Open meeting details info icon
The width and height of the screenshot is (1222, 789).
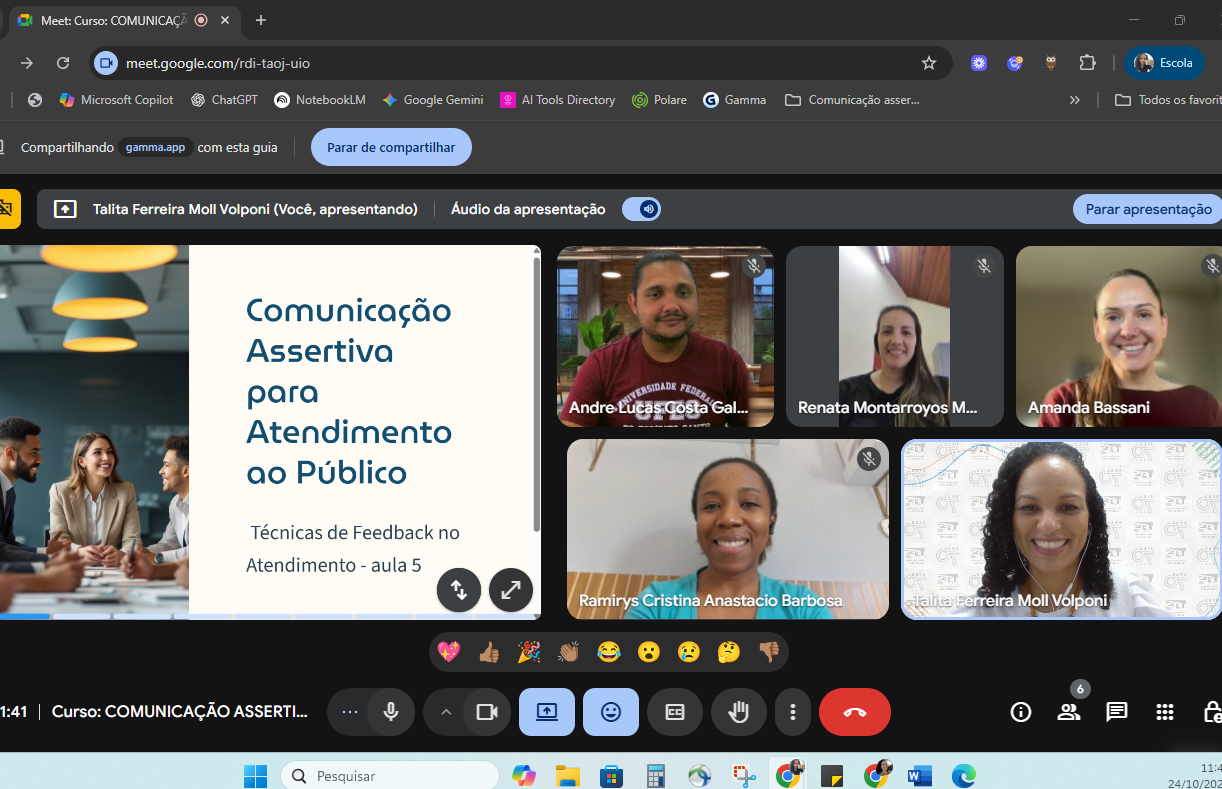(1020, 712)
